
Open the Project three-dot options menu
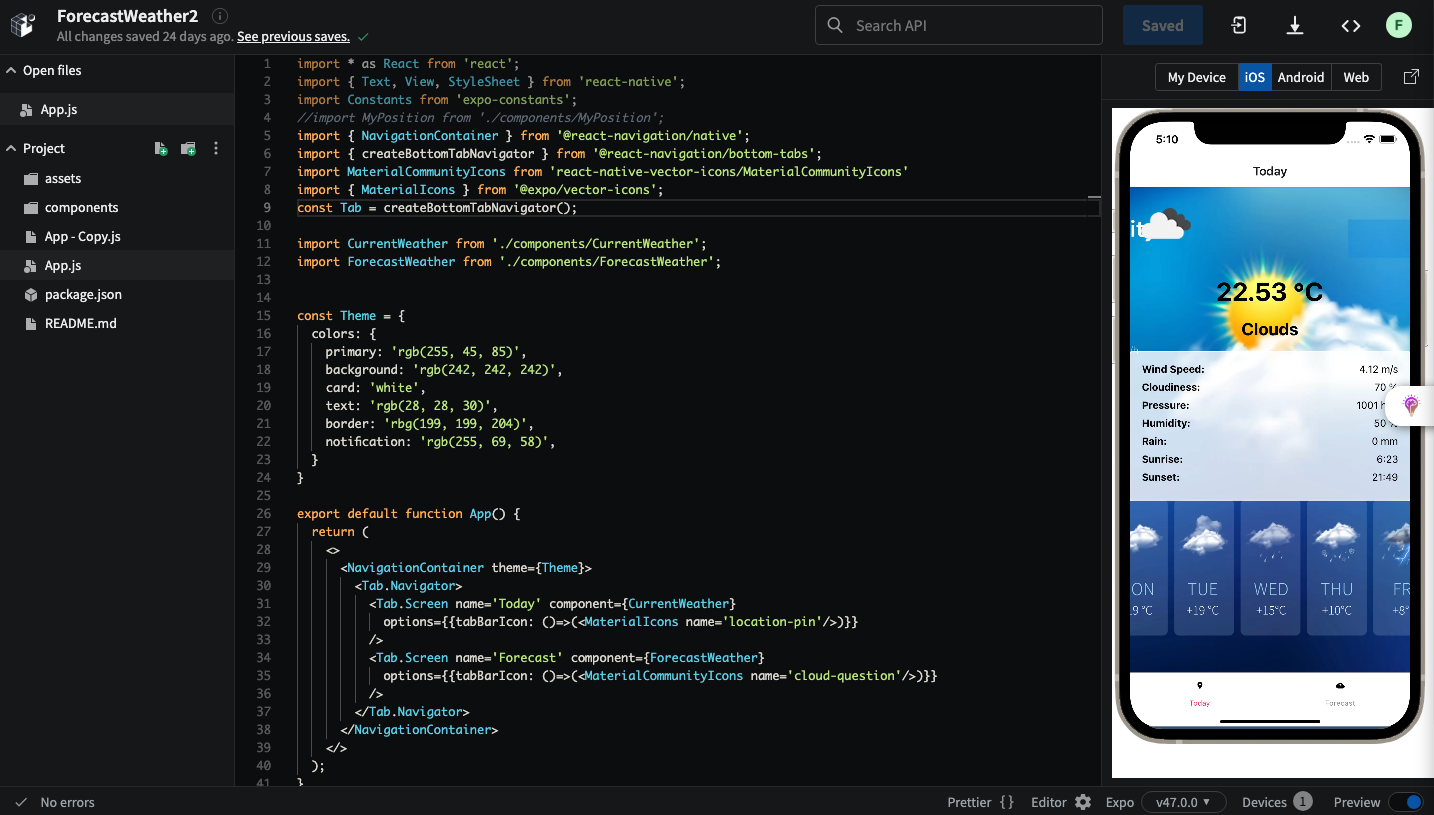(x=215, y=147)
